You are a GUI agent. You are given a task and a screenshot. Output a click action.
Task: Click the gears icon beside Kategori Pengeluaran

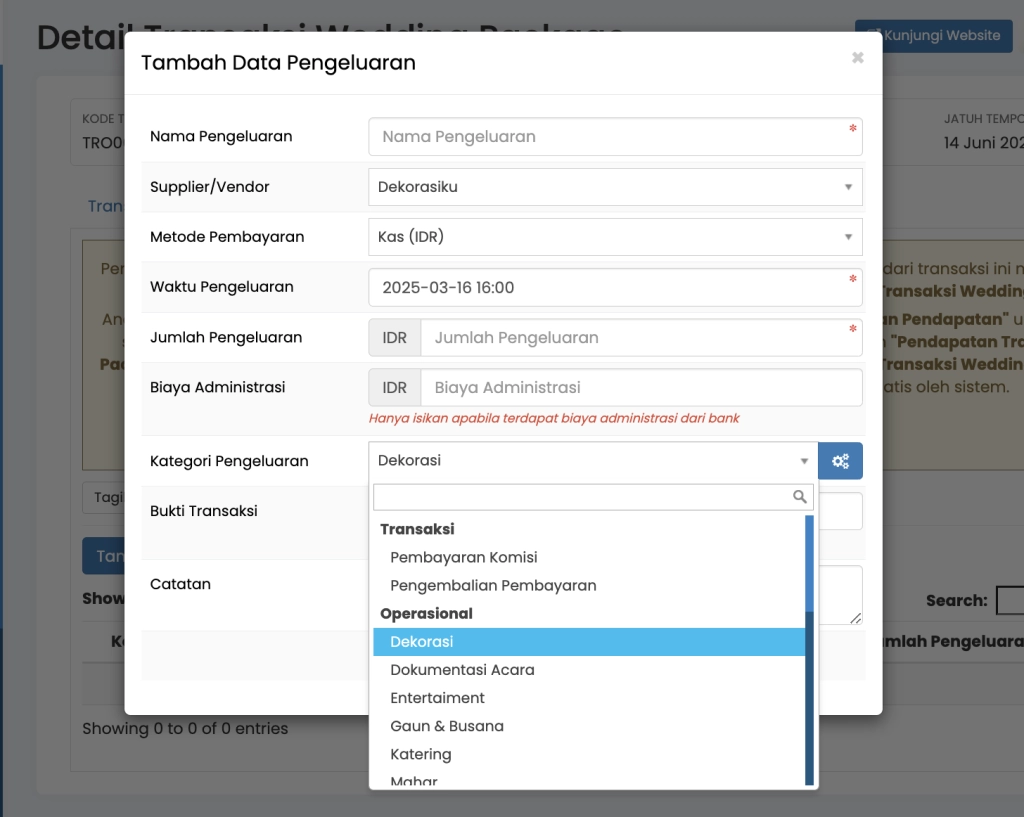(840, 461)
